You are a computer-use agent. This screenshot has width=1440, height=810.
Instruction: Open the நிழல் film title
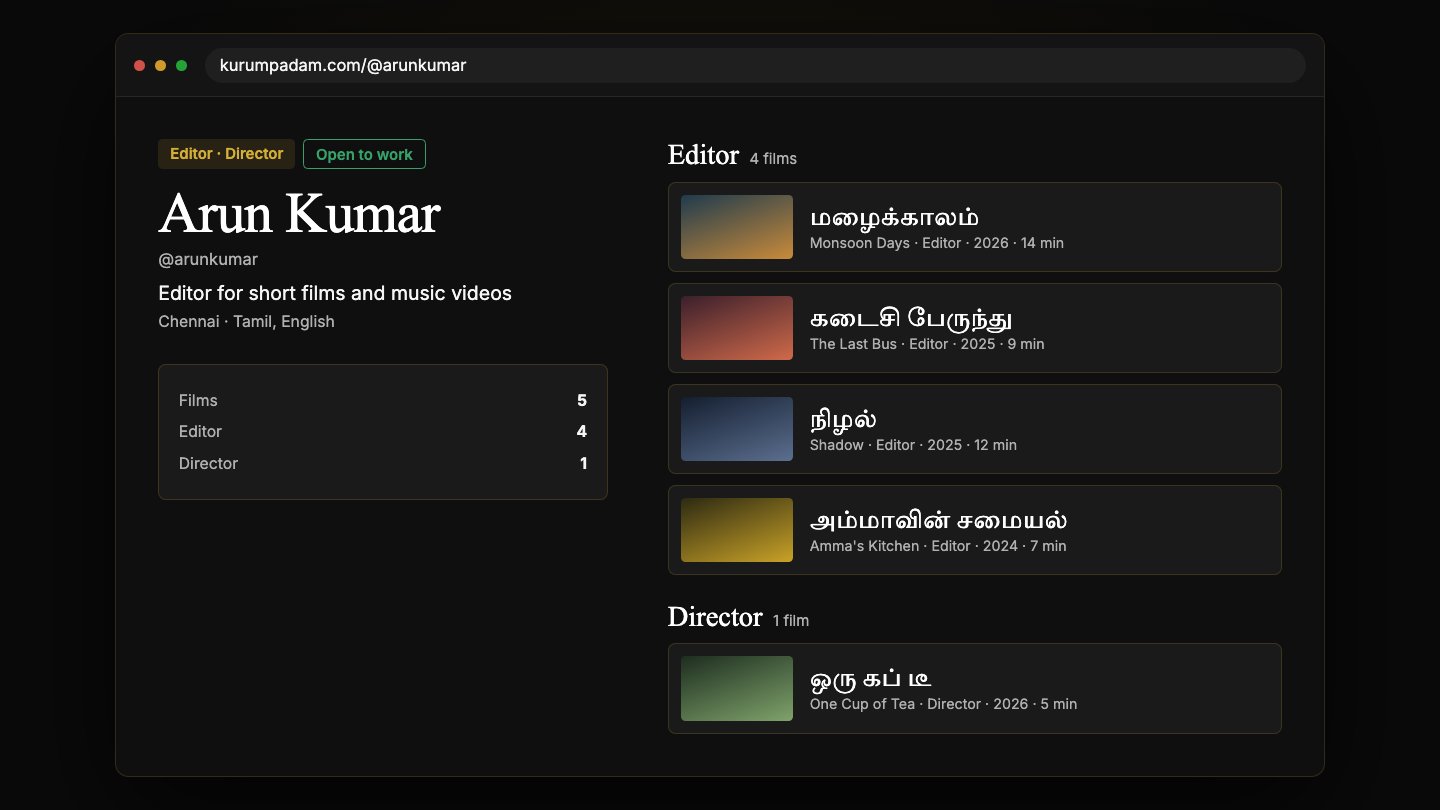[x=843, y=419]
